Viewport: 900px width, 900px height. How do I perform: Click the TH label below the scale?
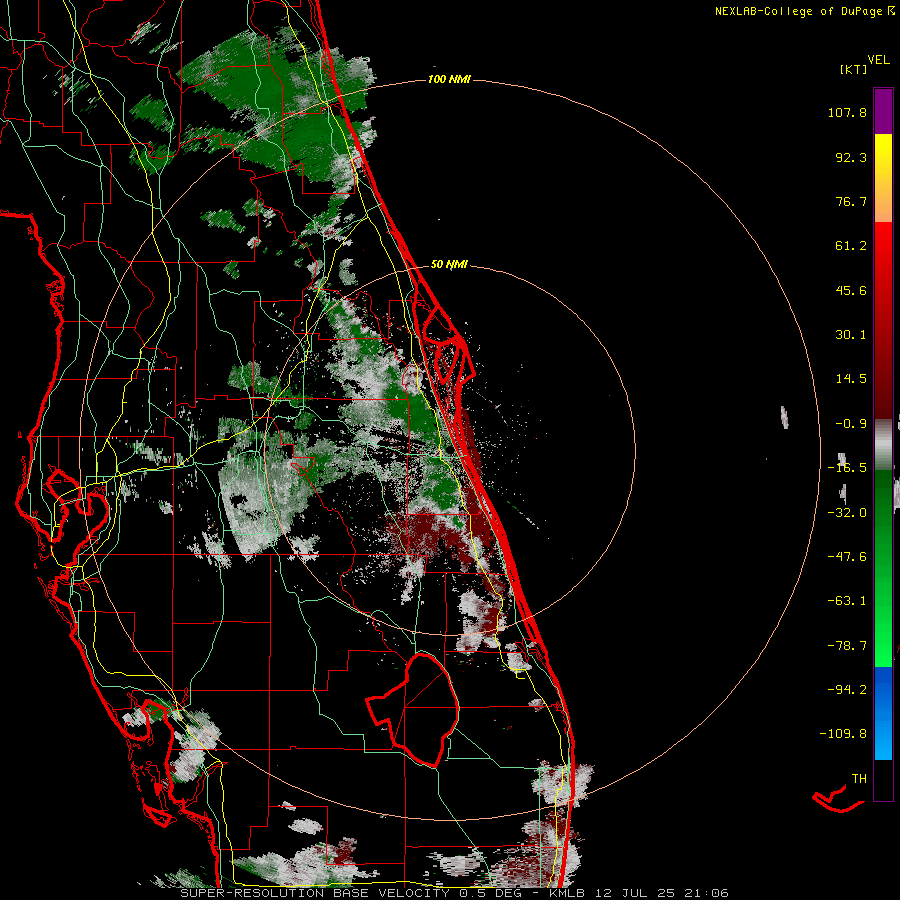coord(859,779)
